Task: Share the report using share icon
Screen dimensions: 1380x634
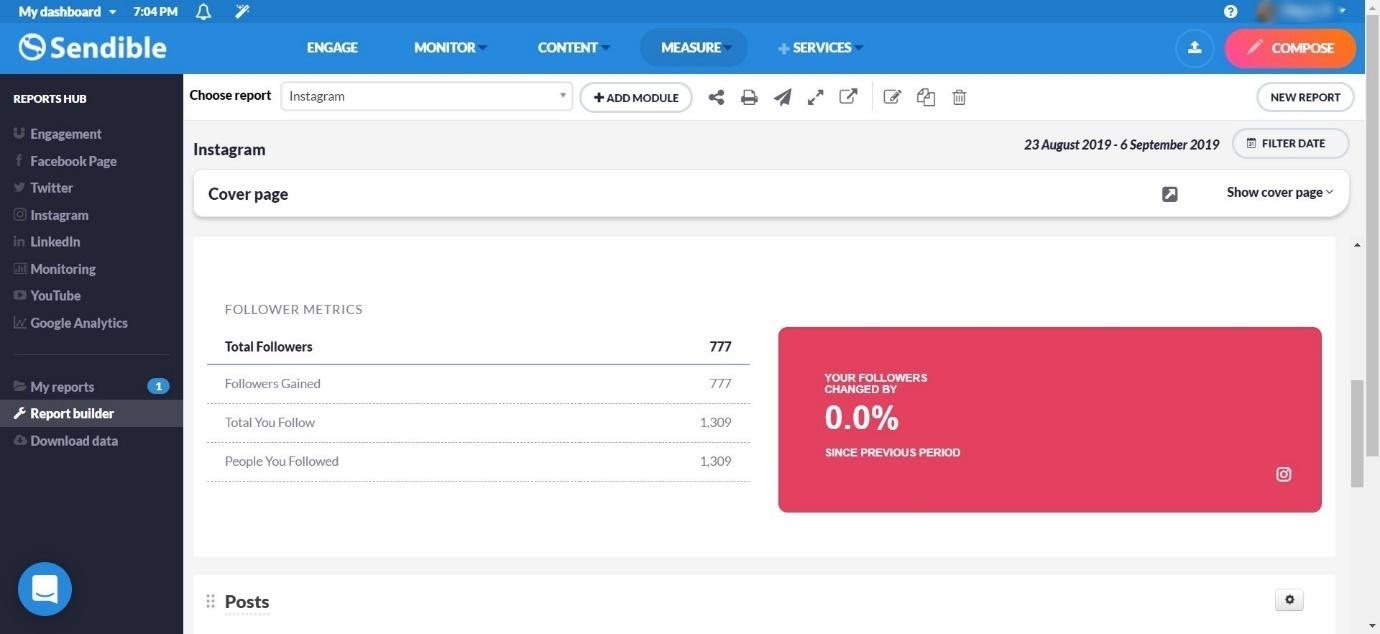Action: tap(716, 97)
